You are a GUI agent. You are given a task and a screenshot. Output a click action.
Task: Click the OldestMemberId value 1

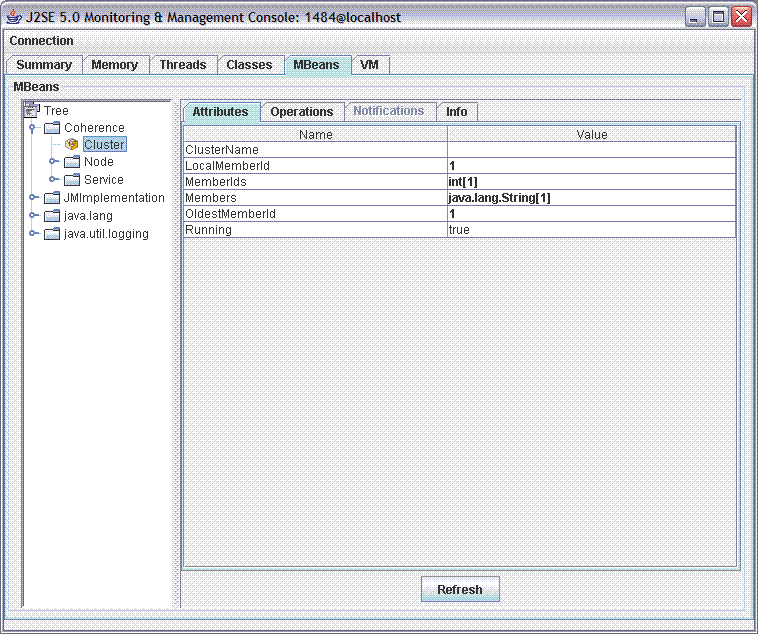592,213
